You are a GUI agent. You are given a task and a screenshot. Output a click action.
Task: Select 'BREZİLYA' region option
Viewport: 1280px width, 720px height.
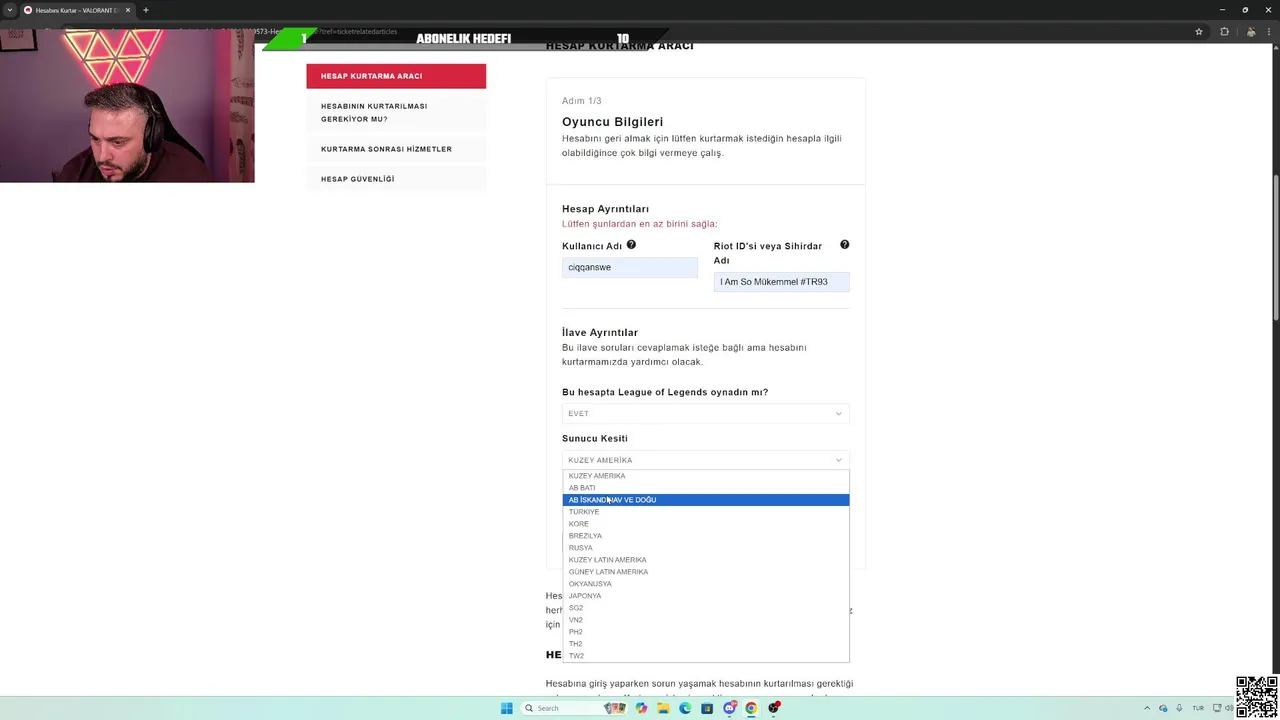705,536
